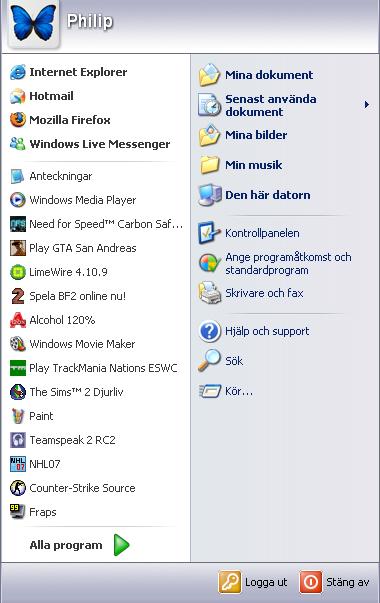Open Hjälp och support text link
380x603 pixels.
click(267, 331)
